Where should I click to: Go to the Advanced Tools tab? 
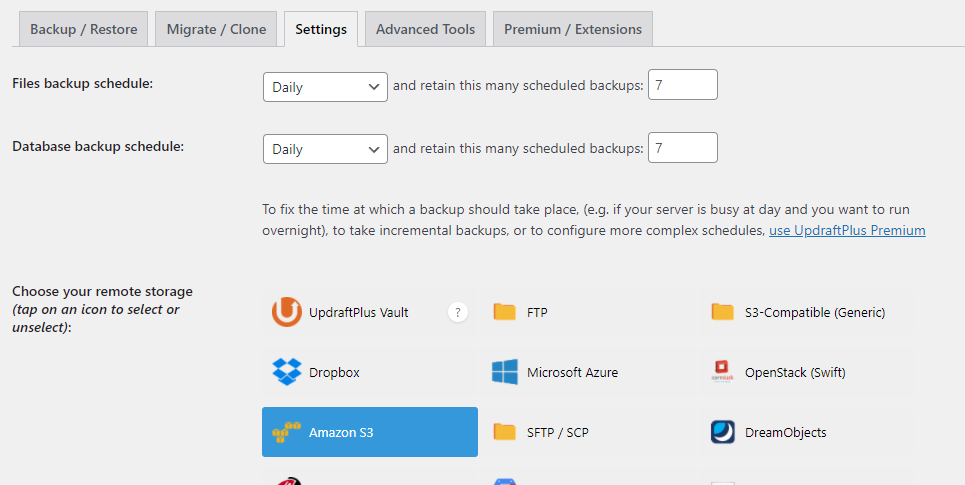coord(425,29)
